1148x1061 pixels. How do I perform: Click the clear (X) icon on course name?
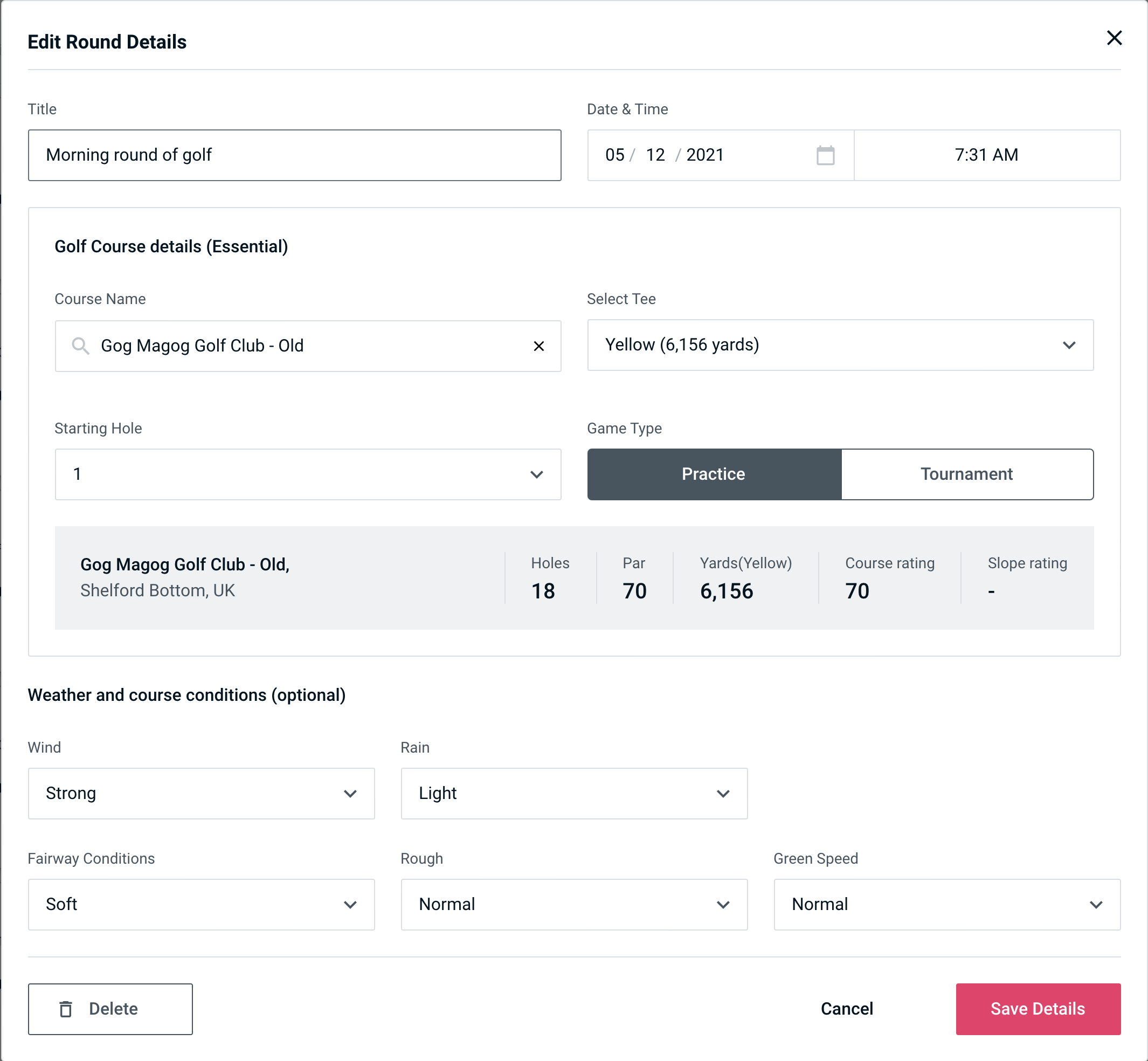point(539,345)
